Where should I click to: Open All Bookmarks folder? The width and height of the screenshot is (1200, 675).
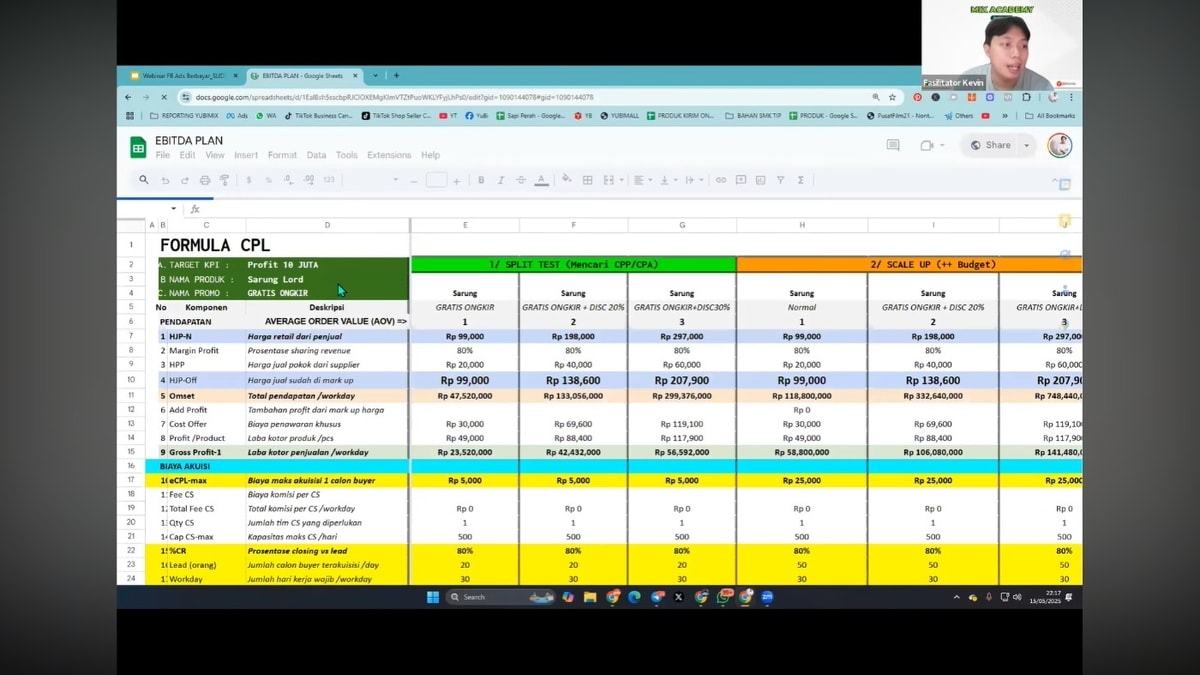(x=1050, y=116)
